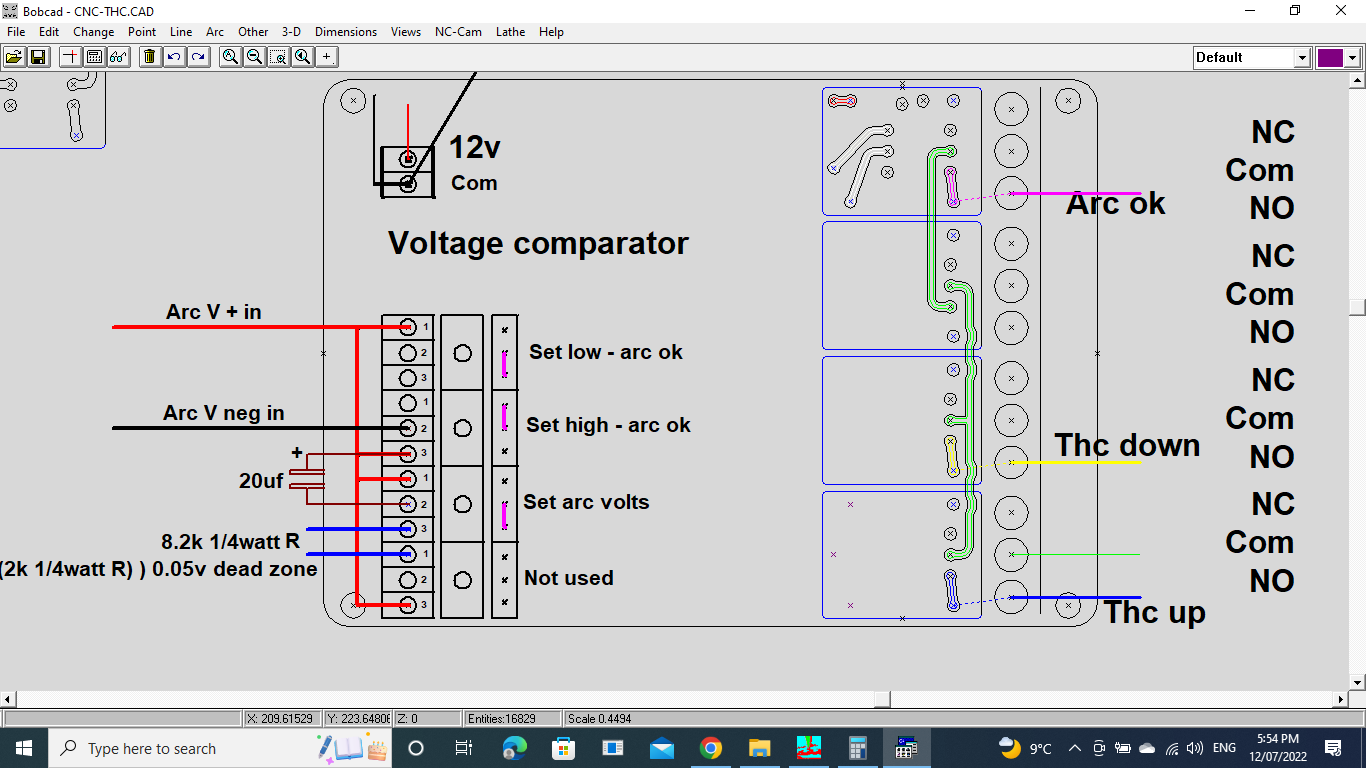Viewport: 1366px width, 768px height.
Task: Click the '8.2k 1/4watt R' label
Action: (x=230, y=542)
